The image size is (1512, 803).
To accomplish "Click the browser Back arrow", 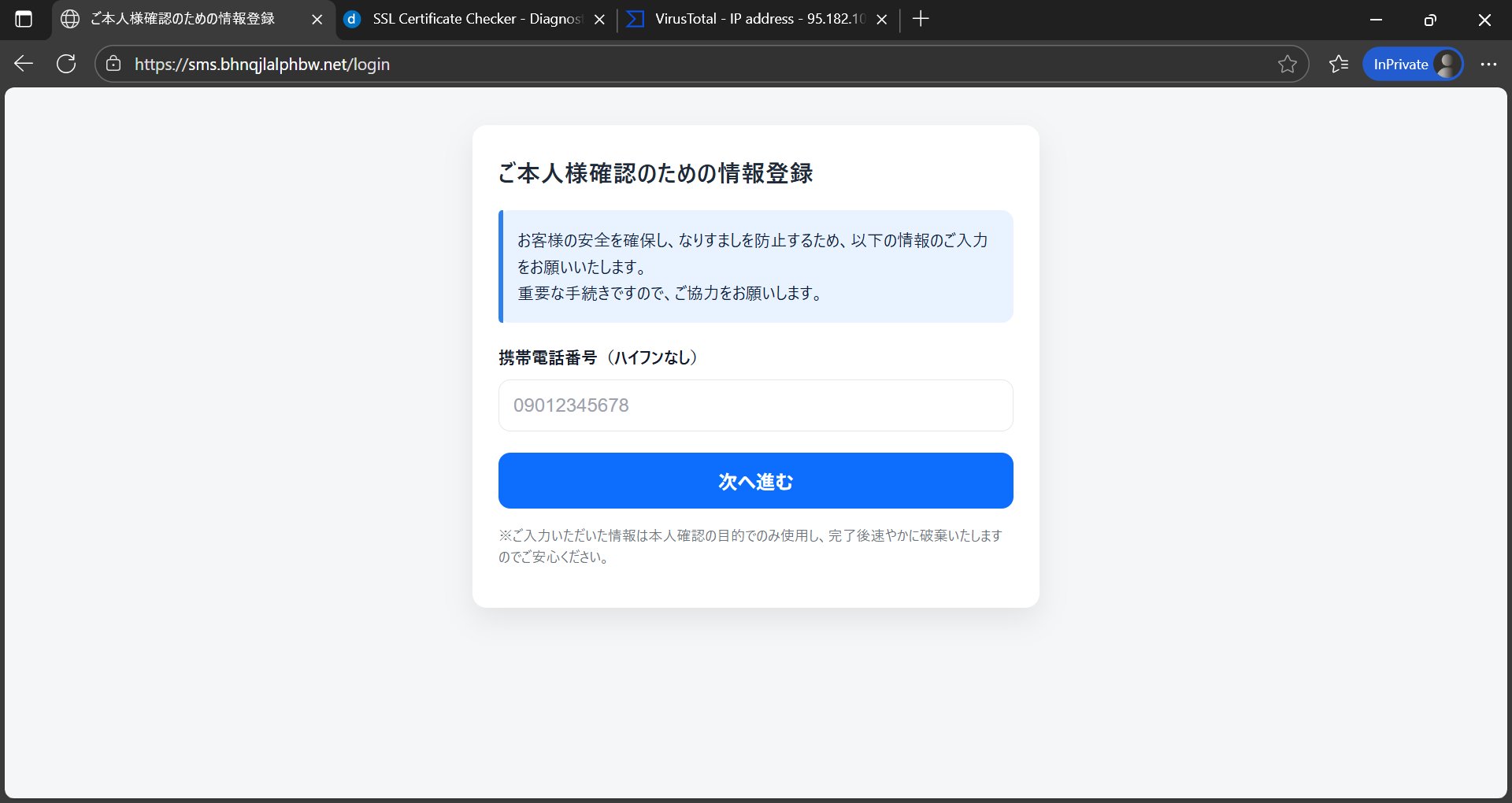I will (x=23, y=64).
